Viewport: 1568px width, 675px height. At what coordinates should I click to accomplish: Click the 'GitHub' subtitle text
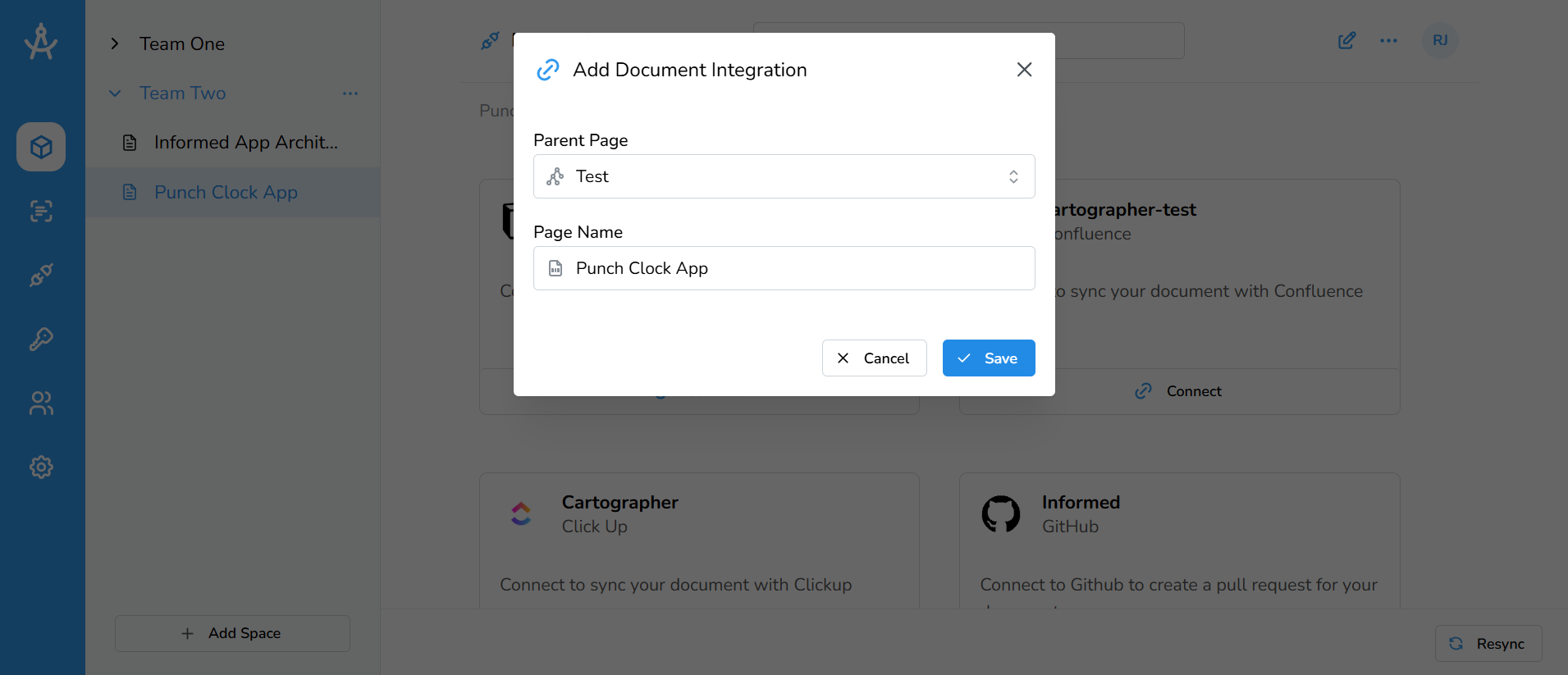click(x=1070, y=527)
